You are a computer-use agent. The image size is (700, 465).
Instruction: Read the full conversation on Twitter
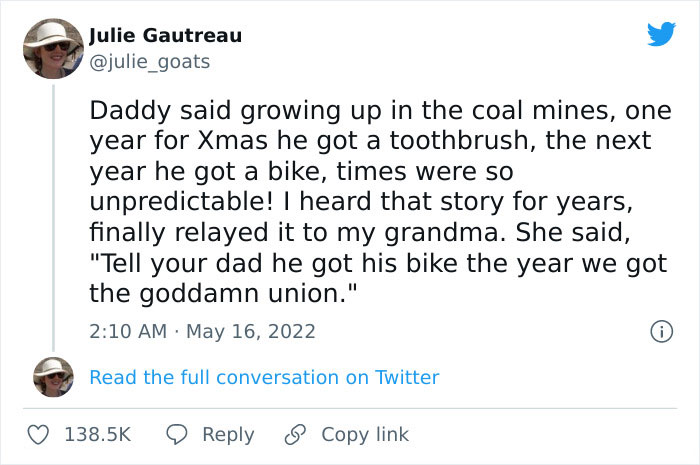pos(264,377)
